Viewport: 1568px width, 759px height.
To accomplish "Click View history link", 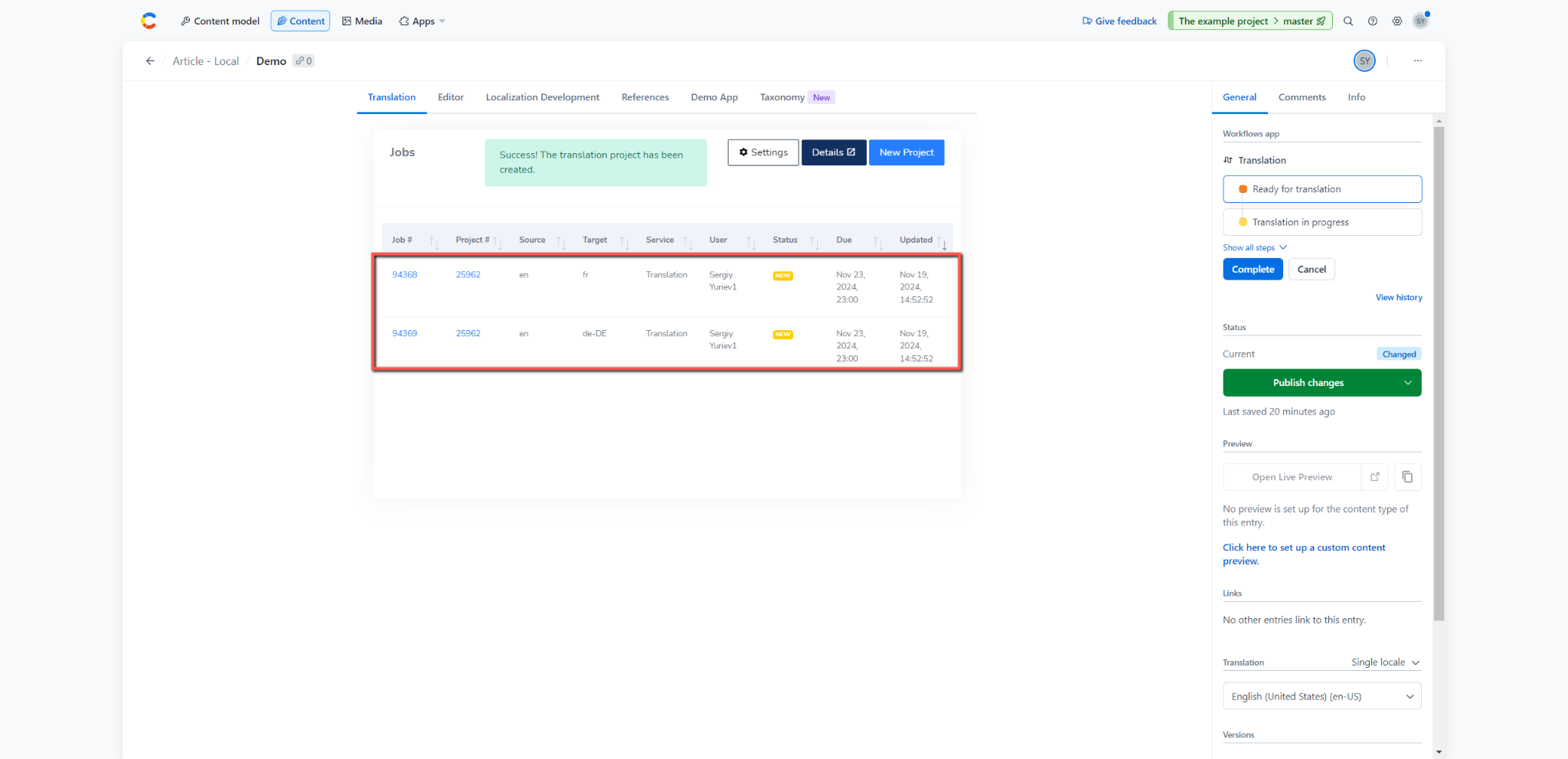I will (x=1399, y=297).
